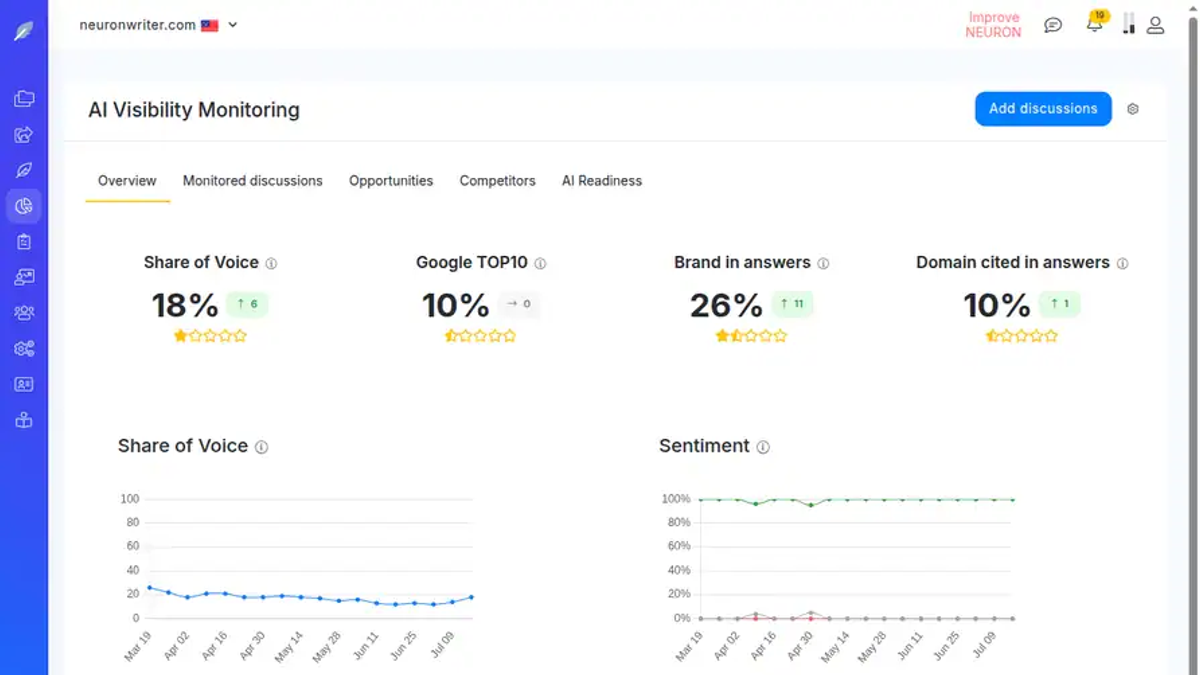Click info icon beside Sentiment chart title
Screen dimensions: 1200x675
coord(763,447)
